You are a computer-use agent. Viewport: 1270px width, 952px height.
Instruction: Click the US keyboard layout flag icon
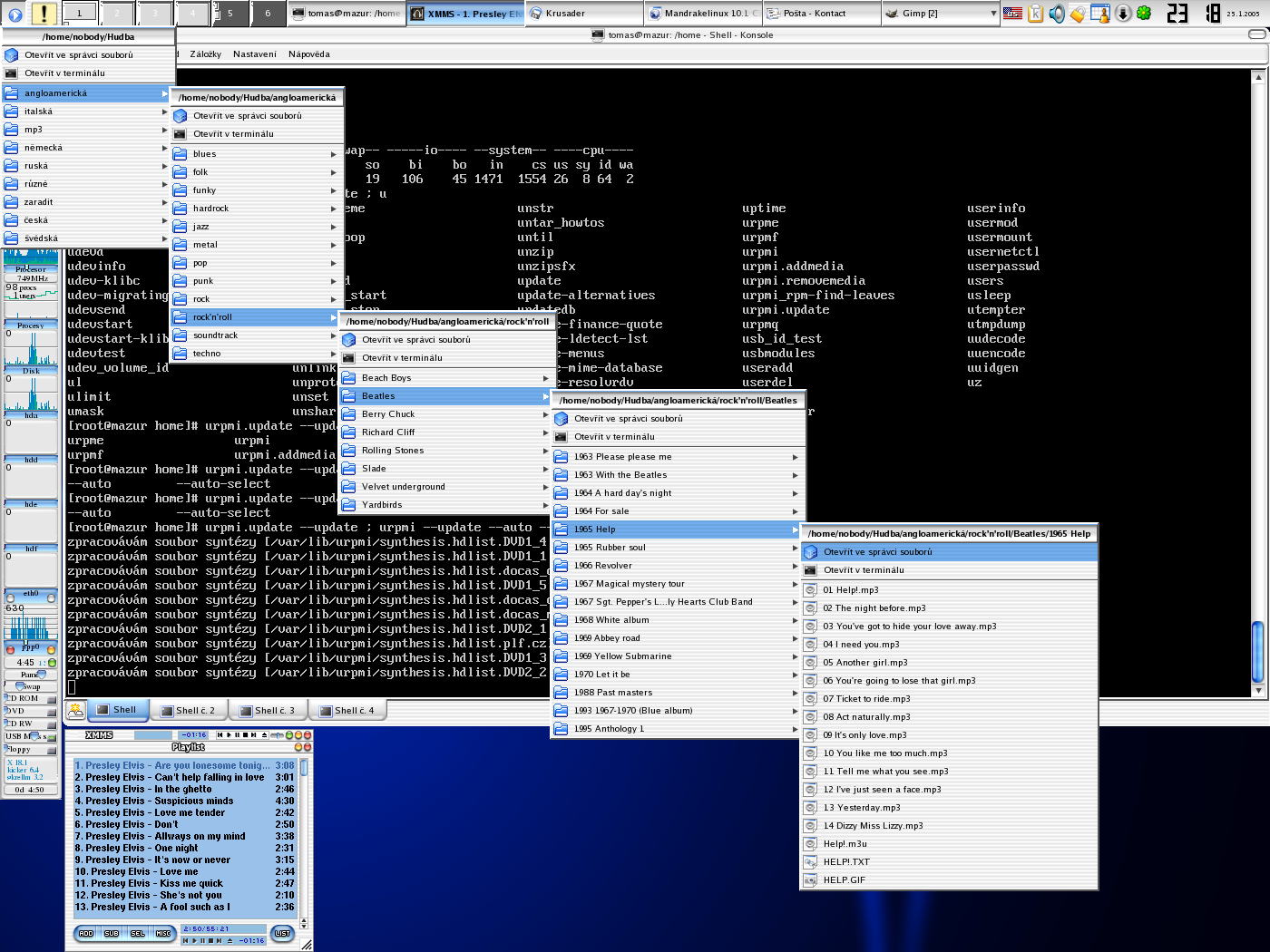(x=1012, y=14)
